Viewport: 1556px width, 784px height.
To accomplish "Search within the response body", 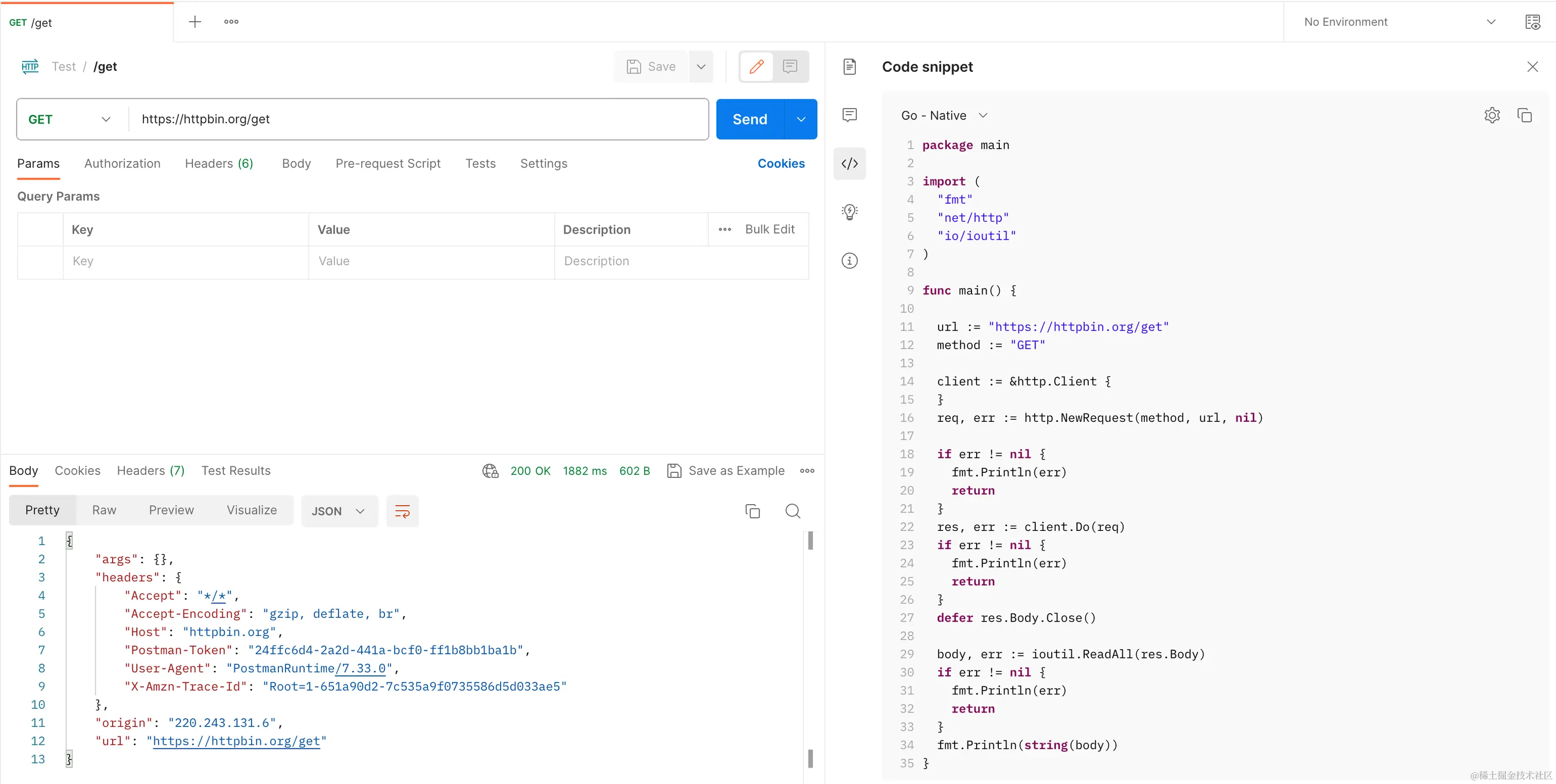I will click(792, 511).
